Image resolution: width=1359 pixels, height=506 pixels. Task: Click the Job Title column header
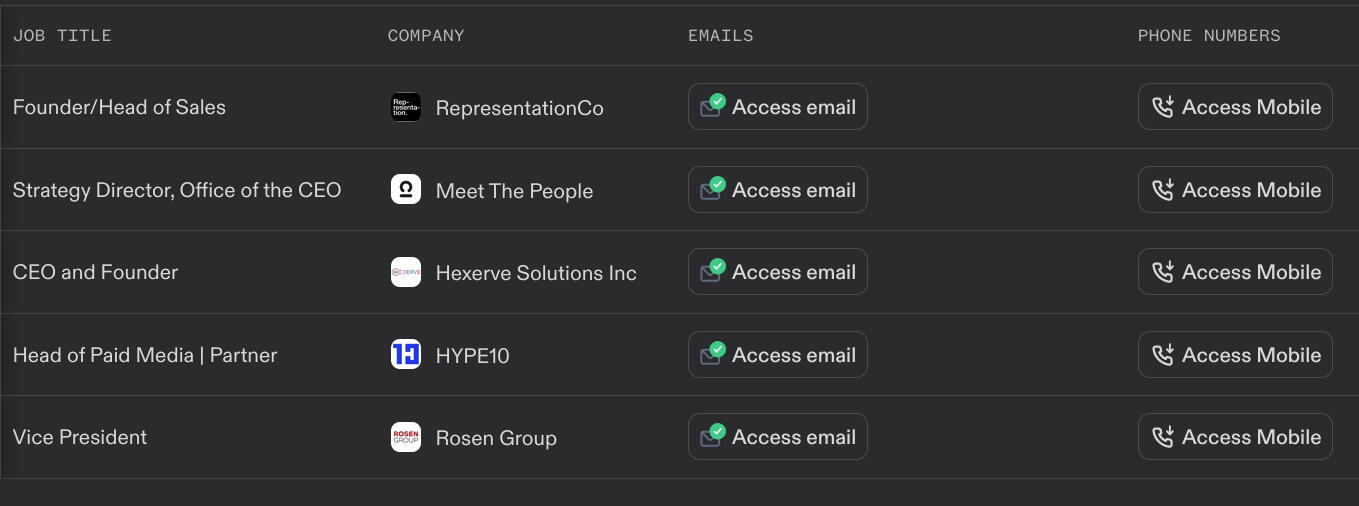(62, 36)
